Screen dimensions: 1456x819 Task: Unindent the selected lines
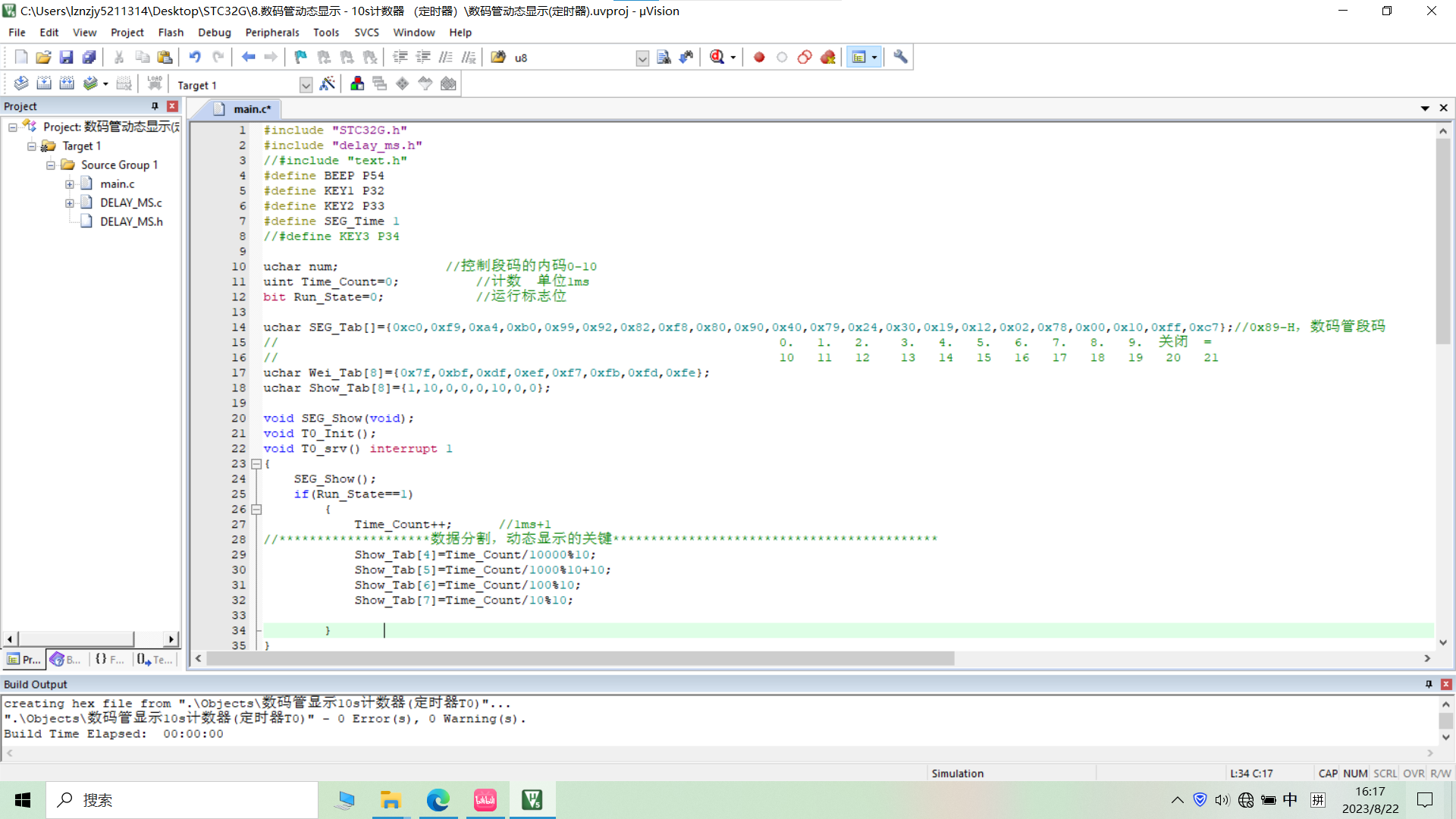(x=423, y=57)
